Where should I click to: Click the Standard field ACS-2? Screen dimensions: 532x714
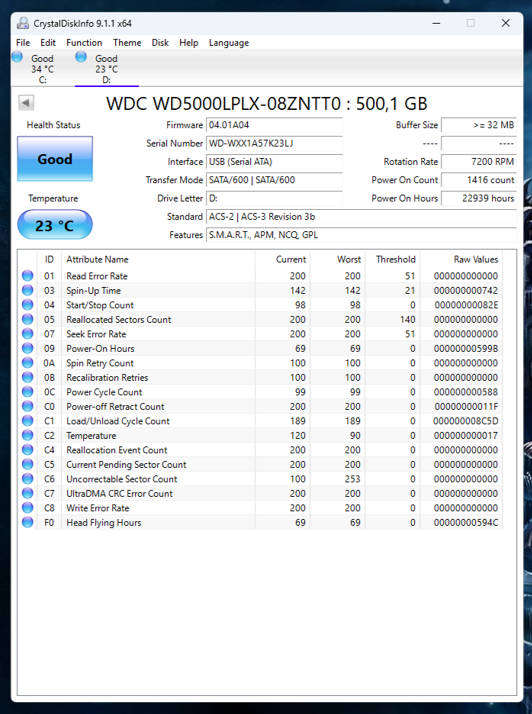(361, 217)
